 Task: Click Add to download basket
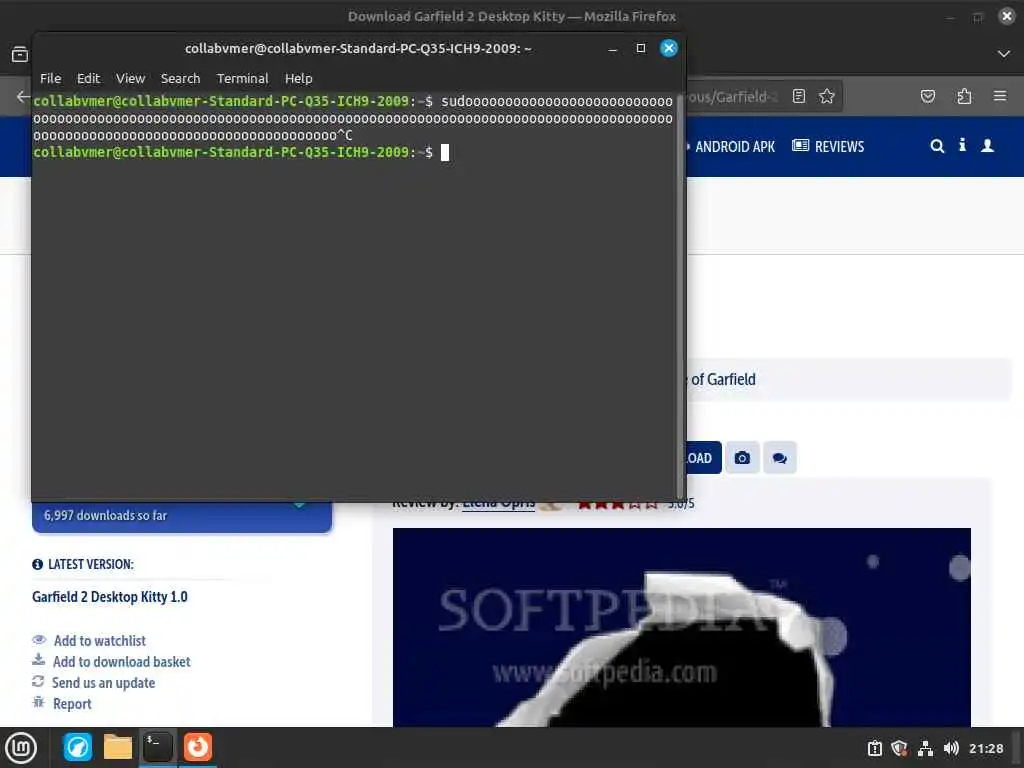[x=121, y=662]
